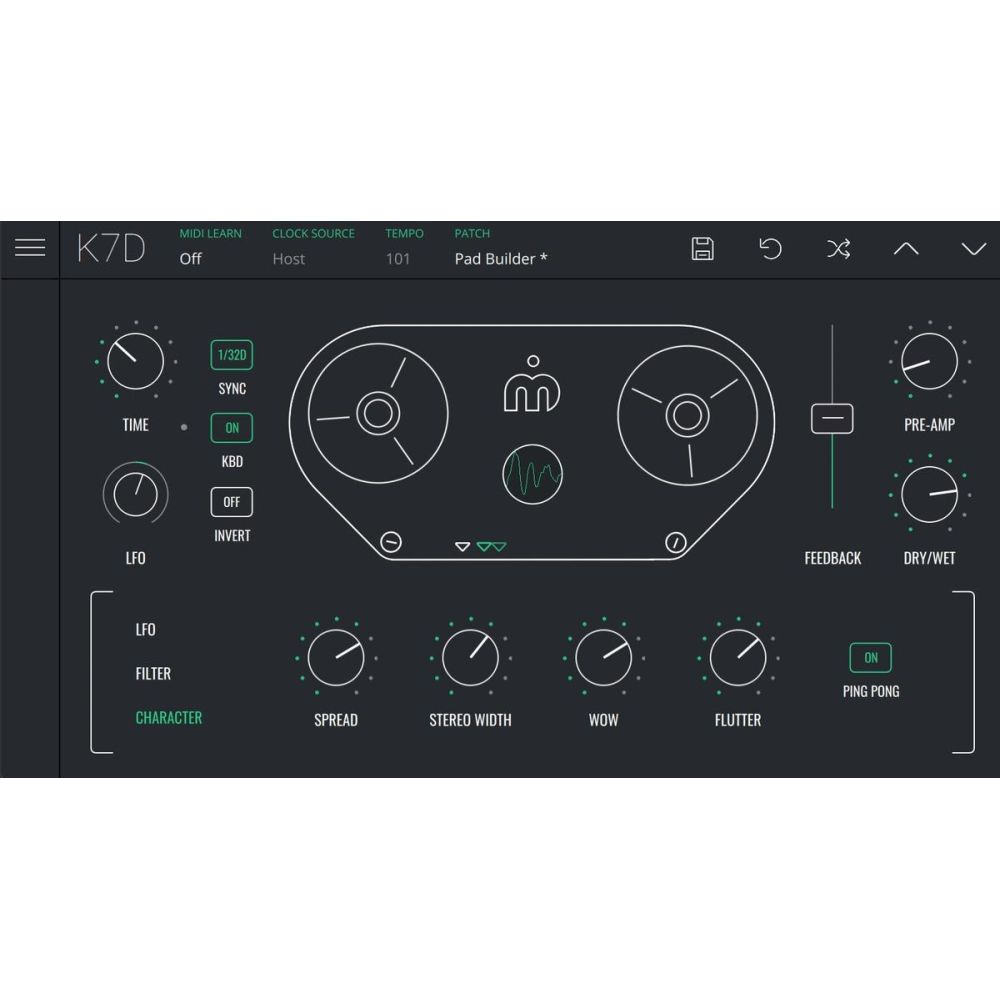Select the LFO tab in bottom panel
Image resolution: width=1000 pixels, height=1000 pixels.
145,629
